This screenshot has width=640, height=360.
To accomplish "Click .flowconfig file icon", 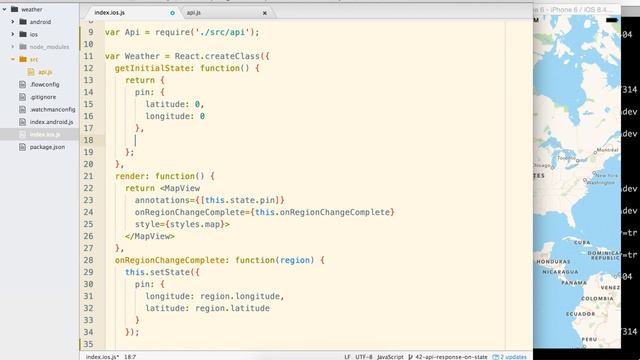I will (22, 84).
